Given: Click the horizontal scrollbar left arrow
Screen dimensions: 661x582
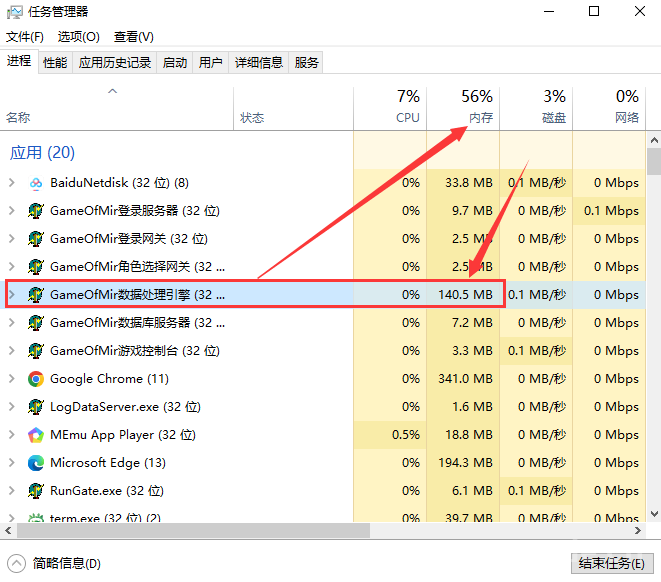Looking at the screenshot, I should click(x=8, y=531).
